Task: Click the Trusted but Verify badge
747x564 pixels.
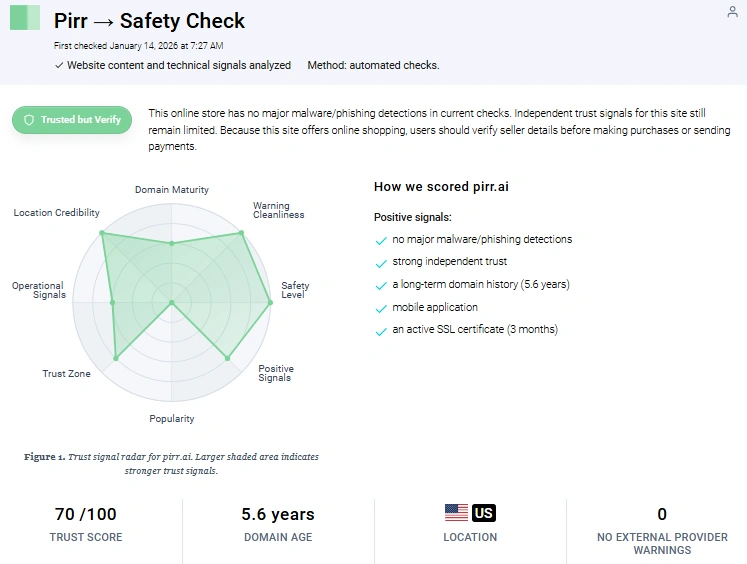Action: click(x=72, y=120)
